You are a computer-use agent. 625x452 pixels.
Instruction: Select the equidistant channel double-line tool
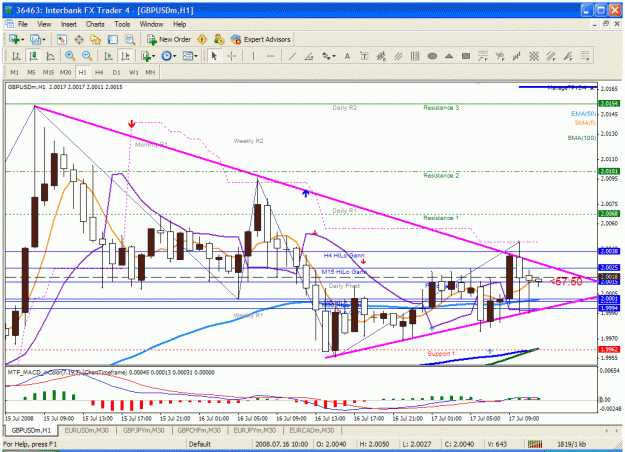(x=398, y=56)
